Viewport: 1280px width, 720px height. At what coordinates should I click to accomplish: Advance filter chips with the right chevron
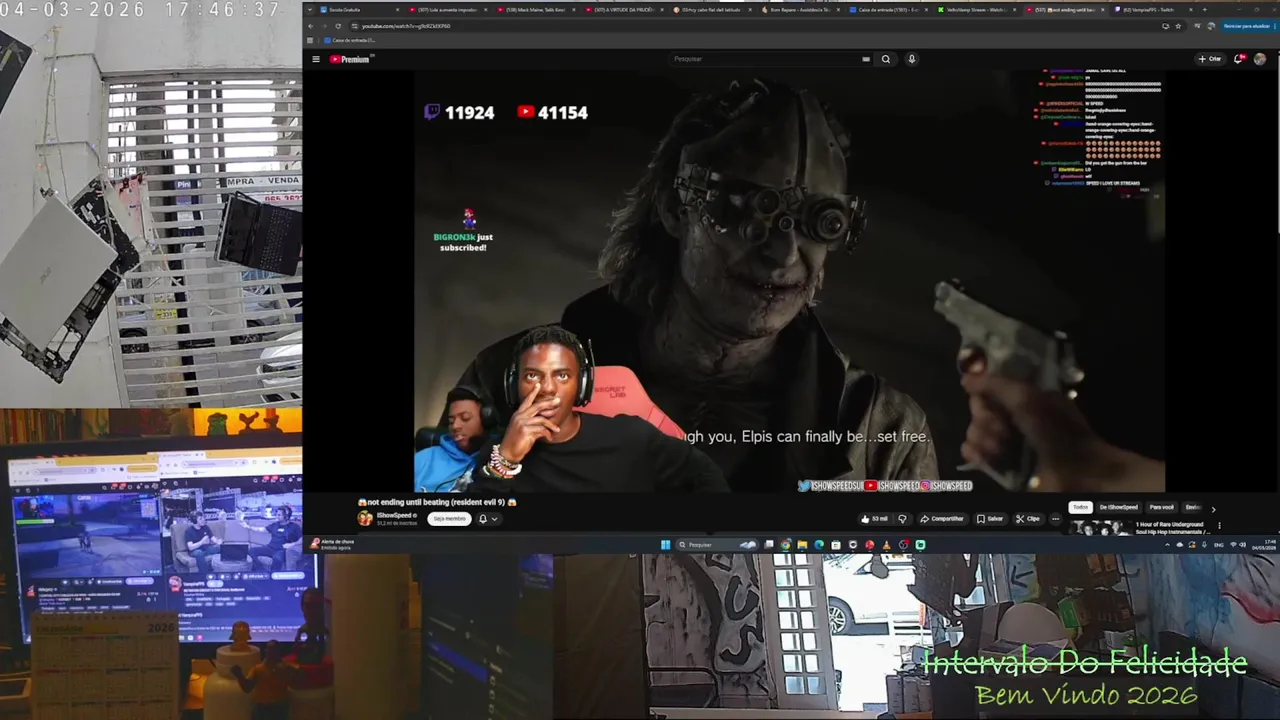[x=1213, y=509]
